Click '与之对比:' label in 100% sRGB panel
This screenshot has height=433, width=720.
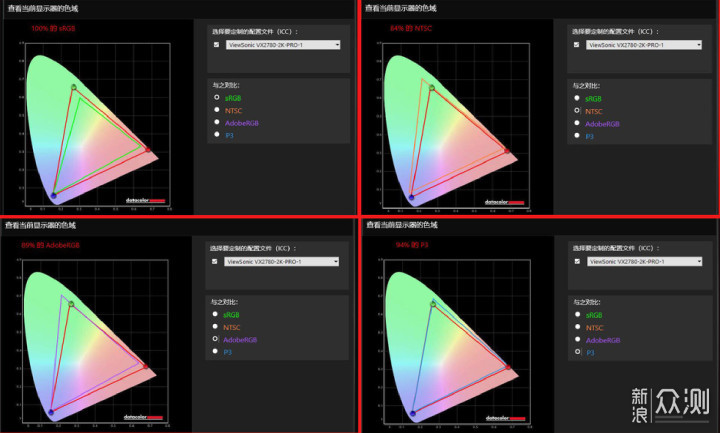pos(225,85)
